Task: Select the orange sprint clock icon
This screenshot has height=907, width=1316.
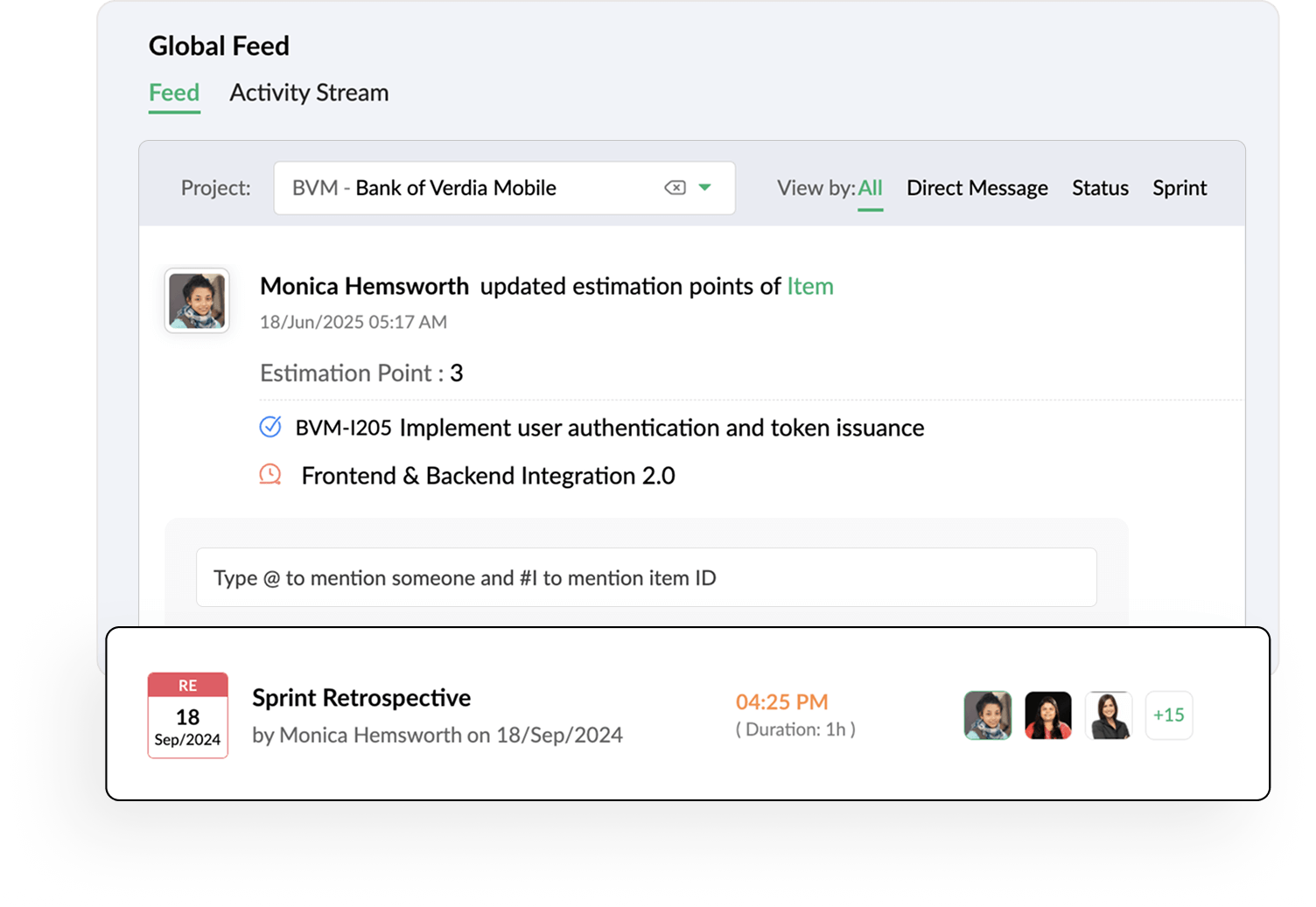Action: pyautogui.click(x=269, y=474)
